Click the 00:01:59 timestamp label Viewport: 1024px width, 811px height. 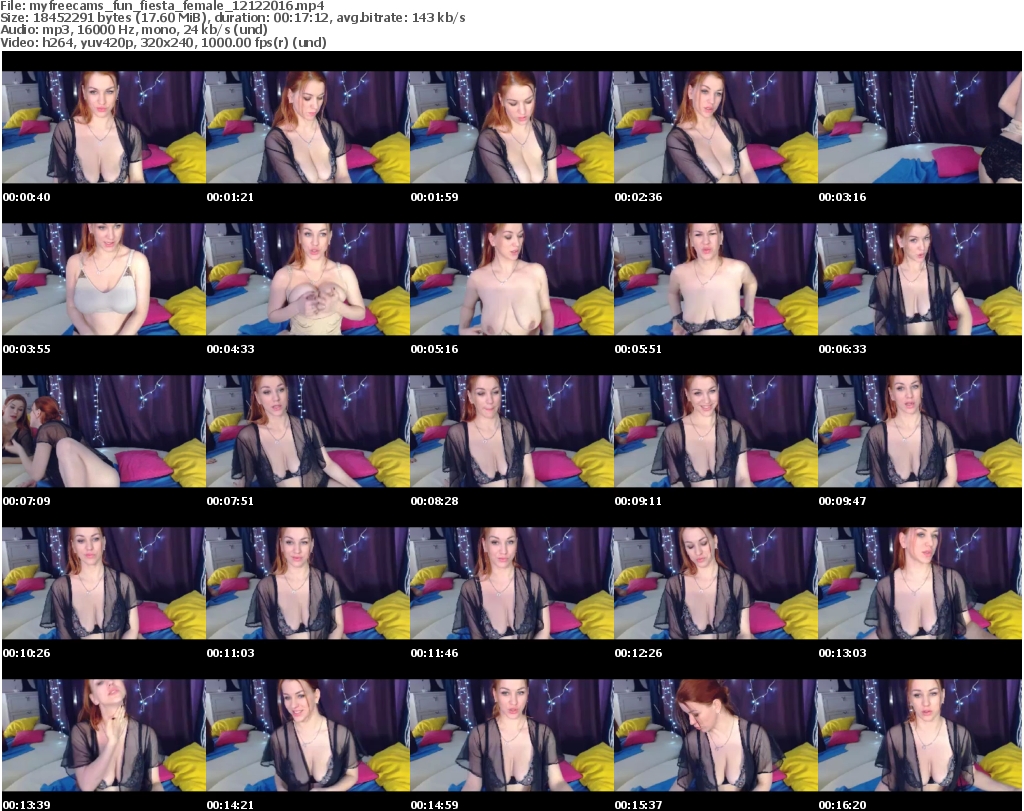(434, 197)
